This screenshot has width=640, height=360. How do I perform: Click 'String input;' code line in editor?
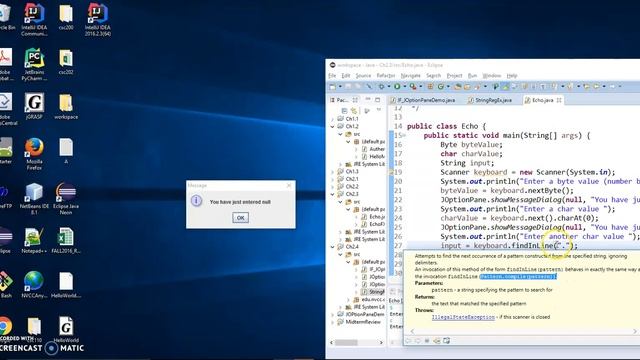coord(467,163)
